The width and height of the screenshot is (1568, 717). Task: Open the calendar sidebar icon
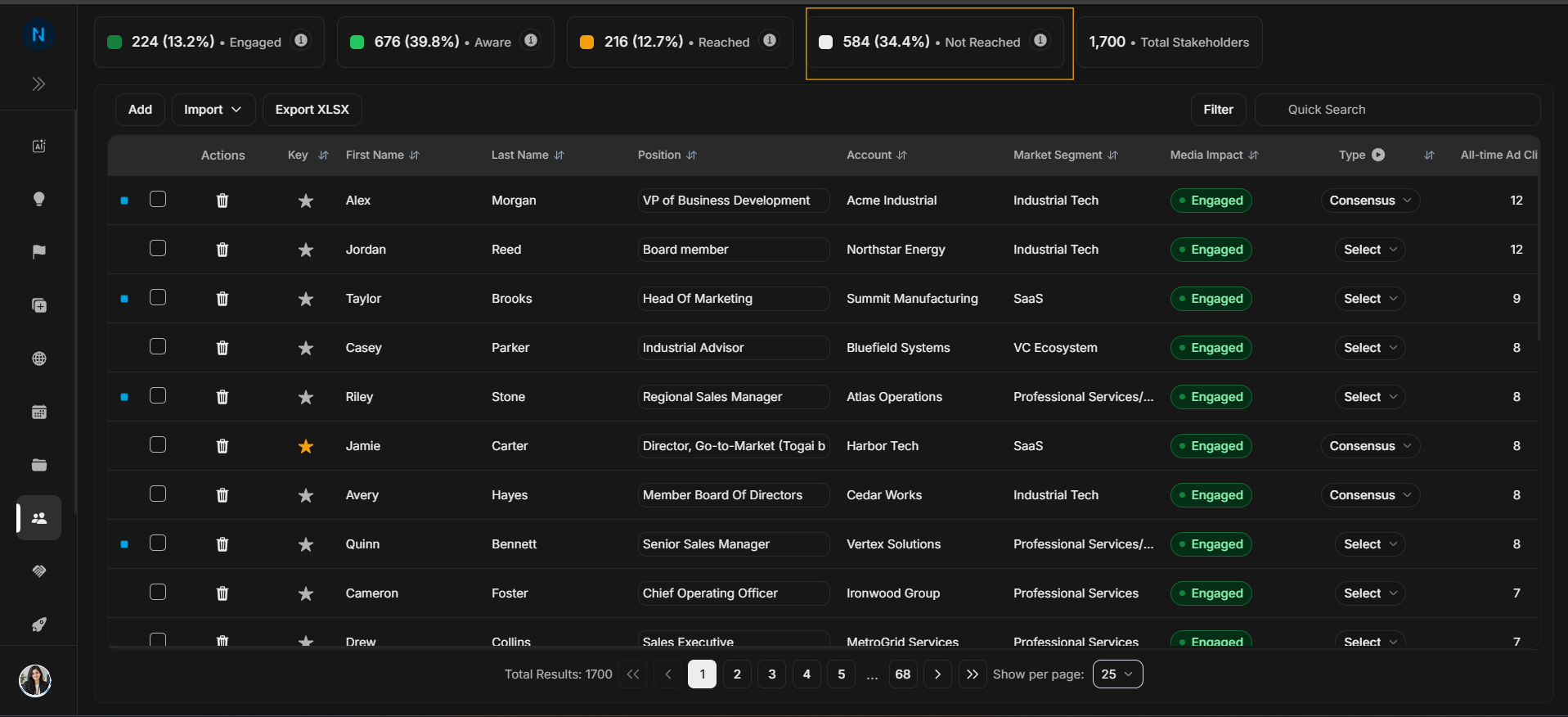tap(38, 412)
